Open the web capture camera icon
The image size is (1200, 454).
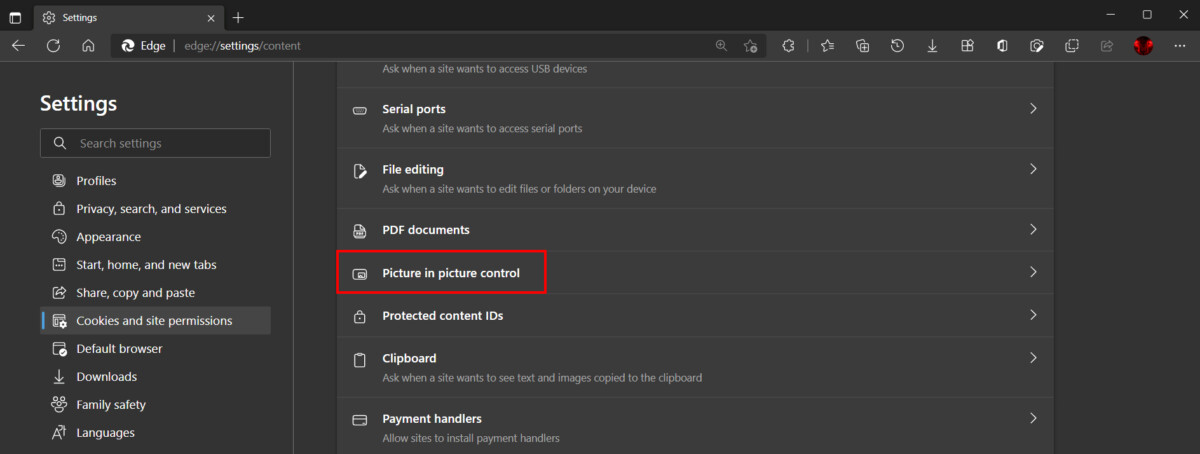click(x=1037, y=45)
